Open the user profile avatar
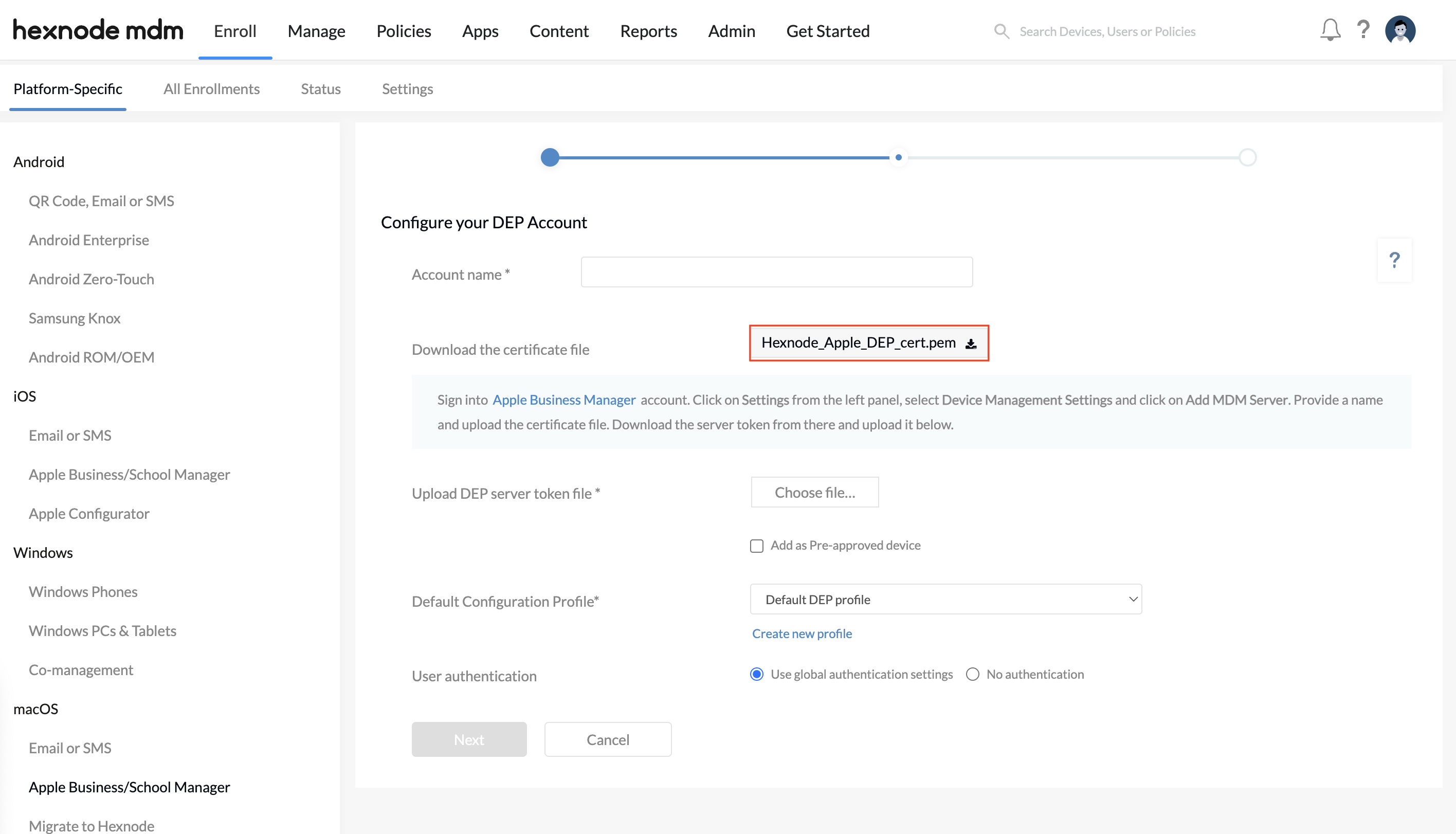Image resolution: width=1456 pixels, height=834 pixels. (x=1400, y=30)
